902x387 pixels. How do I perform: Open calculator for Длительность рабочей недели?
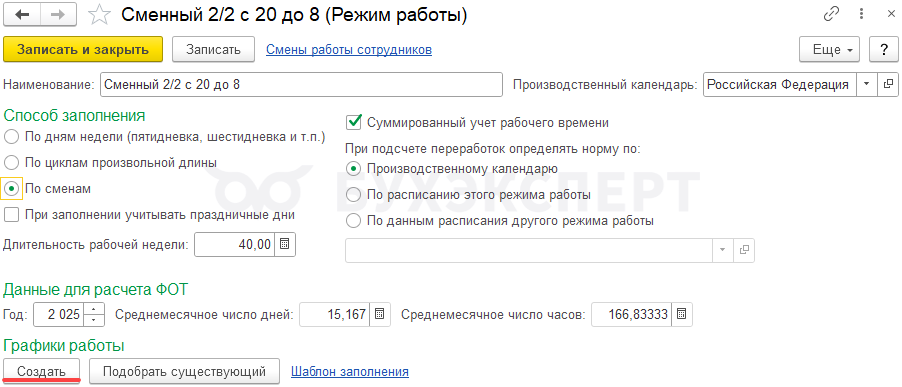[x=285, y=244]
